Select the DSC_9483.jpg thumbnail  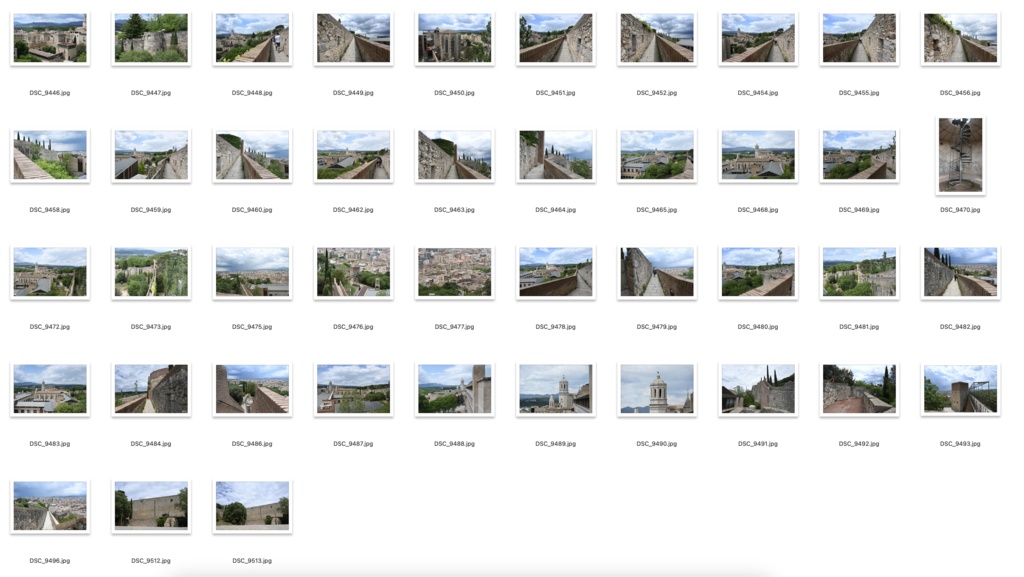50,389
